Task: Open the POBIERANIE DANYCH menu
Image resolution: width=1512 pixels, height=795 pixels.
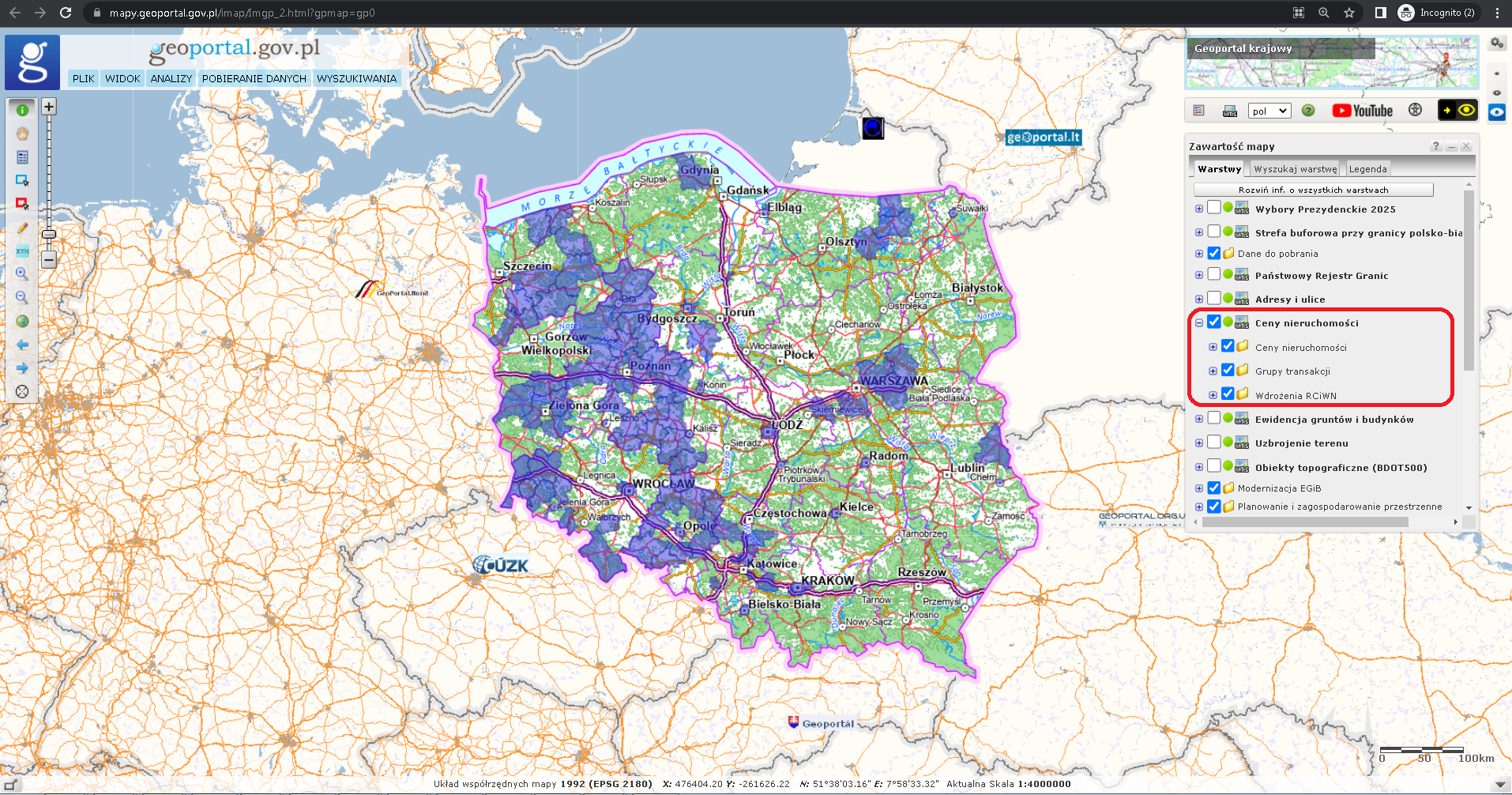Action: [254, 78]
